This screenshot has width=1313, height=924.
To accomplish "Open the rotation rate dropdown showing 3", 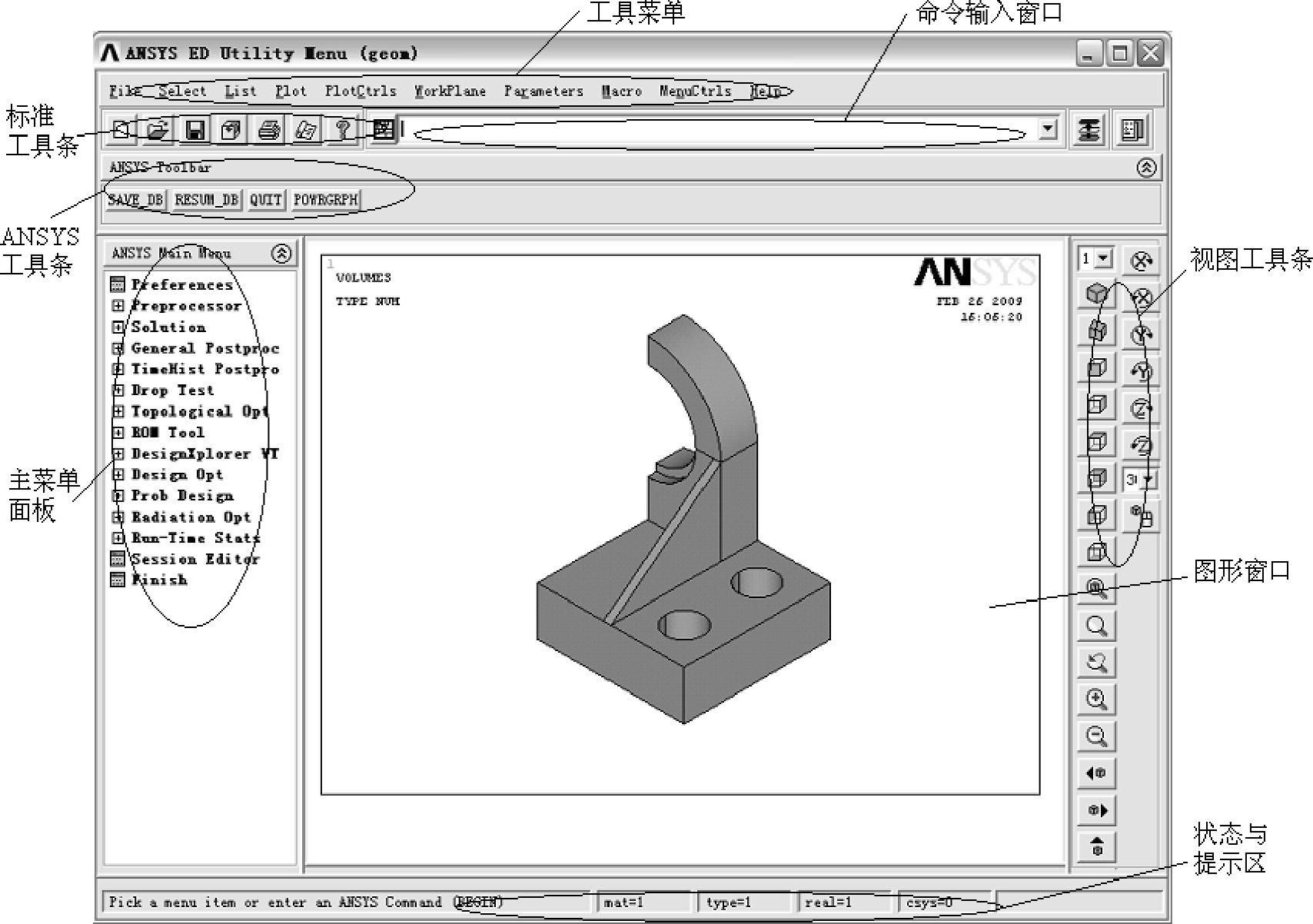I will (x=1148, y=480).
